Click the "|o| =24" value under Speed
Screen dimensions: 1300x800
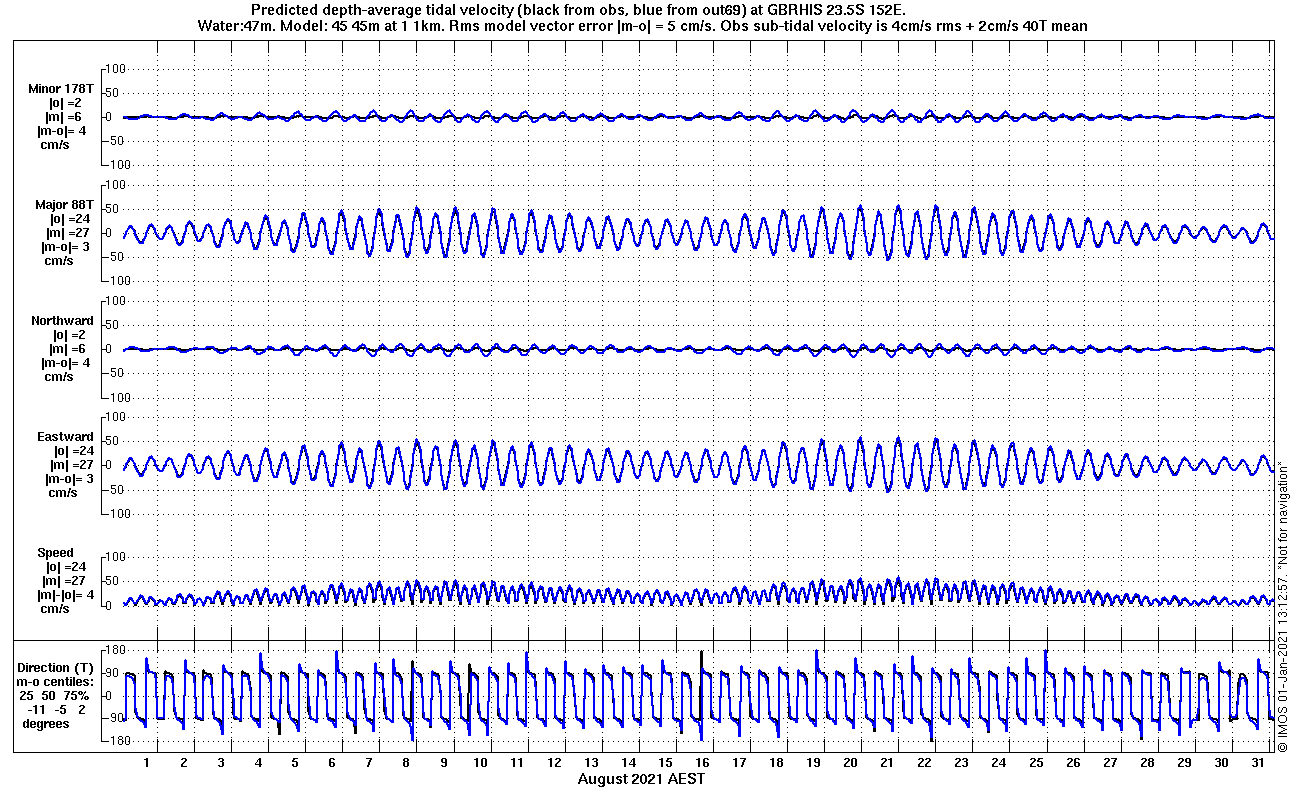[65, 567]
